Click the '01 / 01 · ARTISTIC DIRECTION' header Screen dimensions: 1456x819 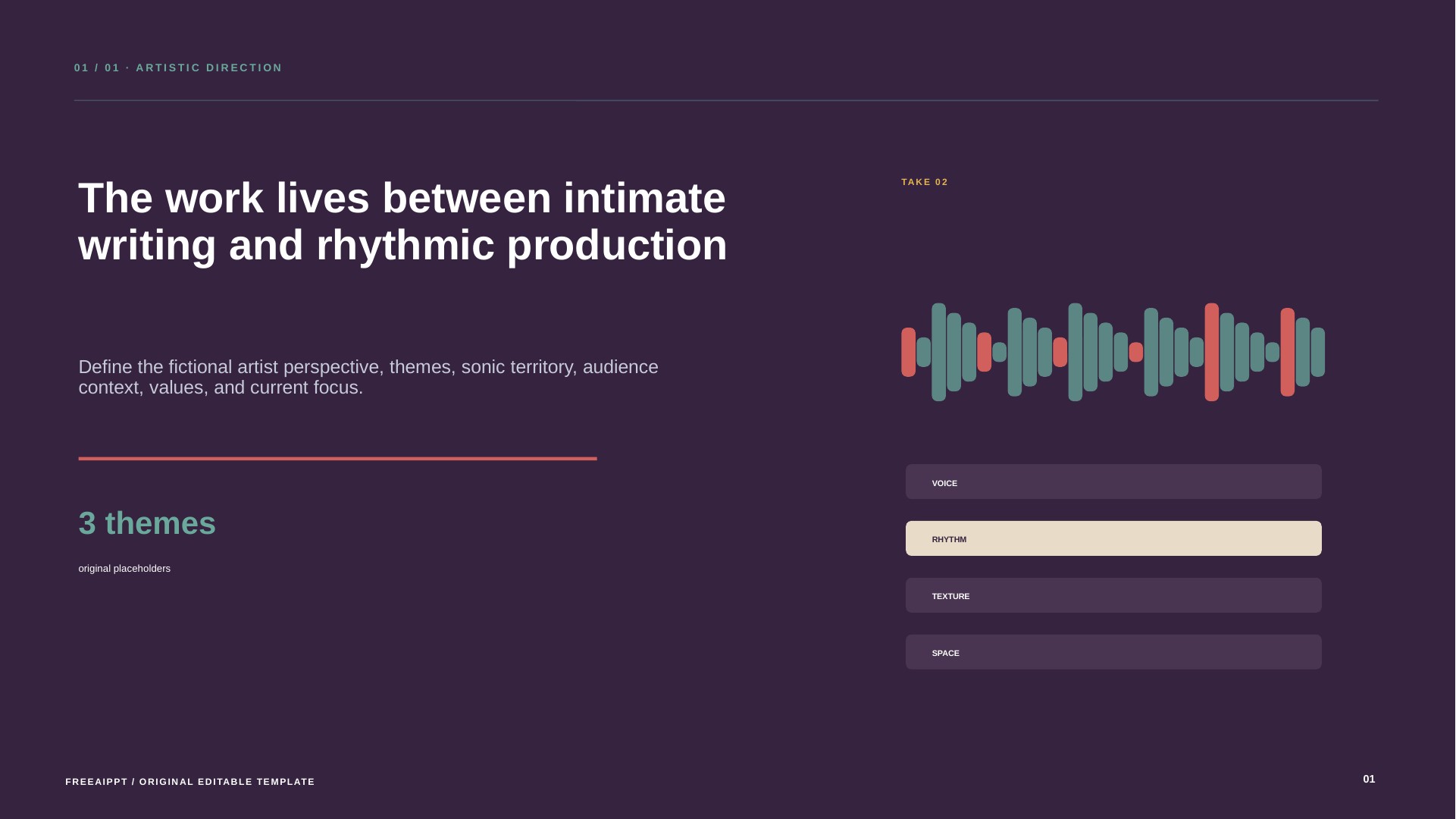tap(178, 67)
